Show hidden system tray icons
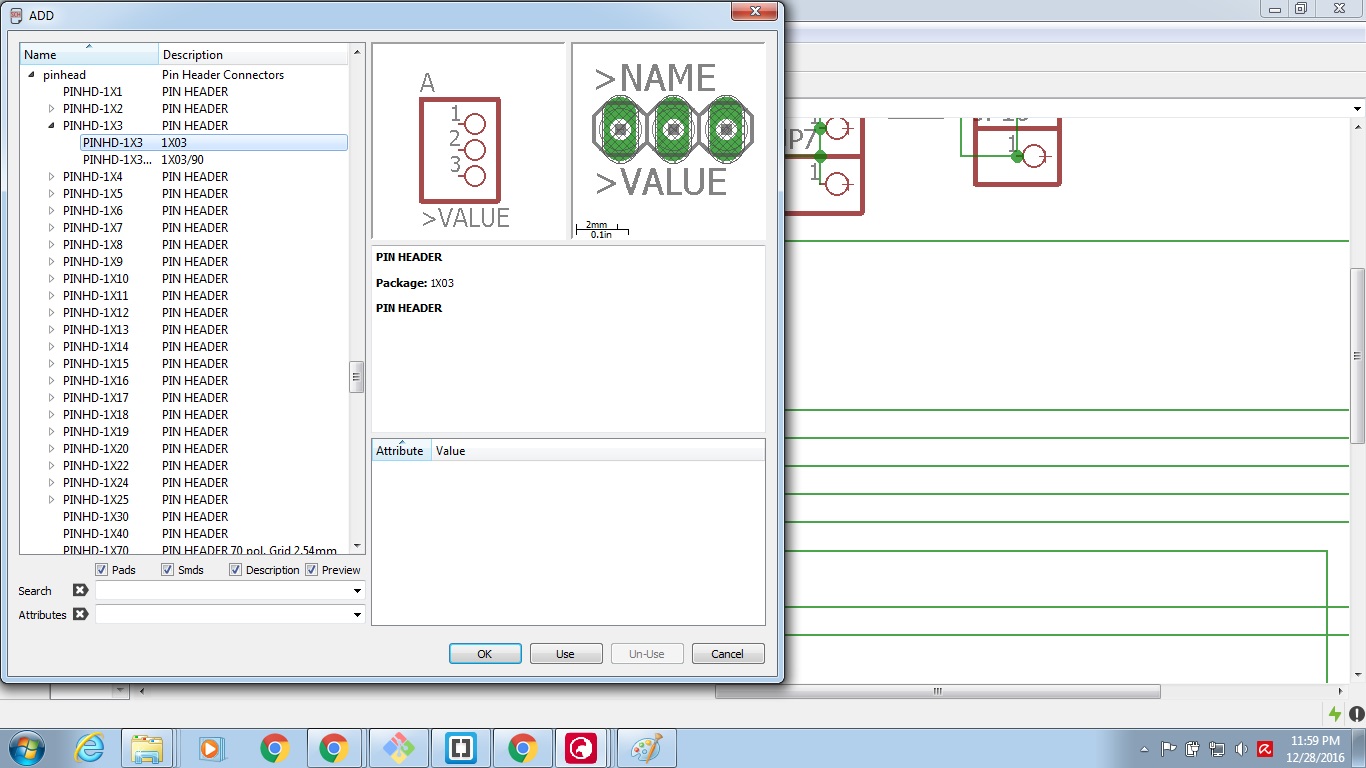The height and width of the screenshot is (768, 1366). [1144, 749]
